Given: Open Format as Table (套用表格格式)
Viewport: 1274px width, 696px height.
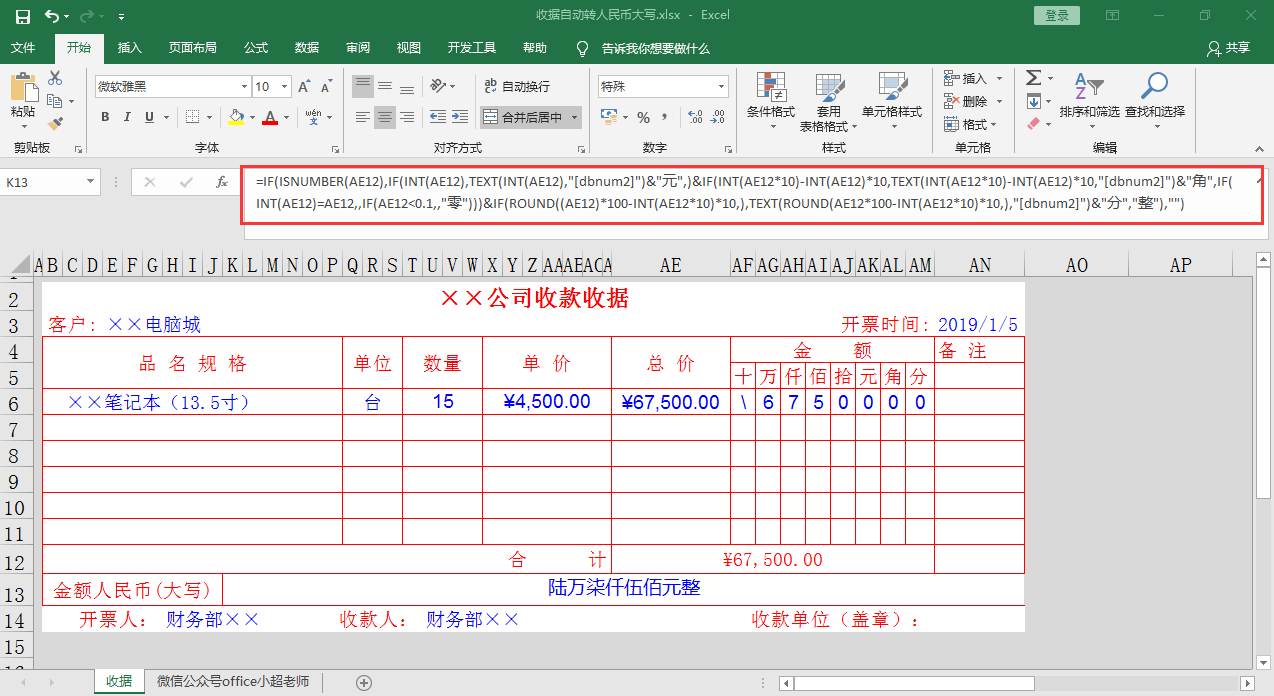Looking at the screenshot, I should tap(829, 102).
